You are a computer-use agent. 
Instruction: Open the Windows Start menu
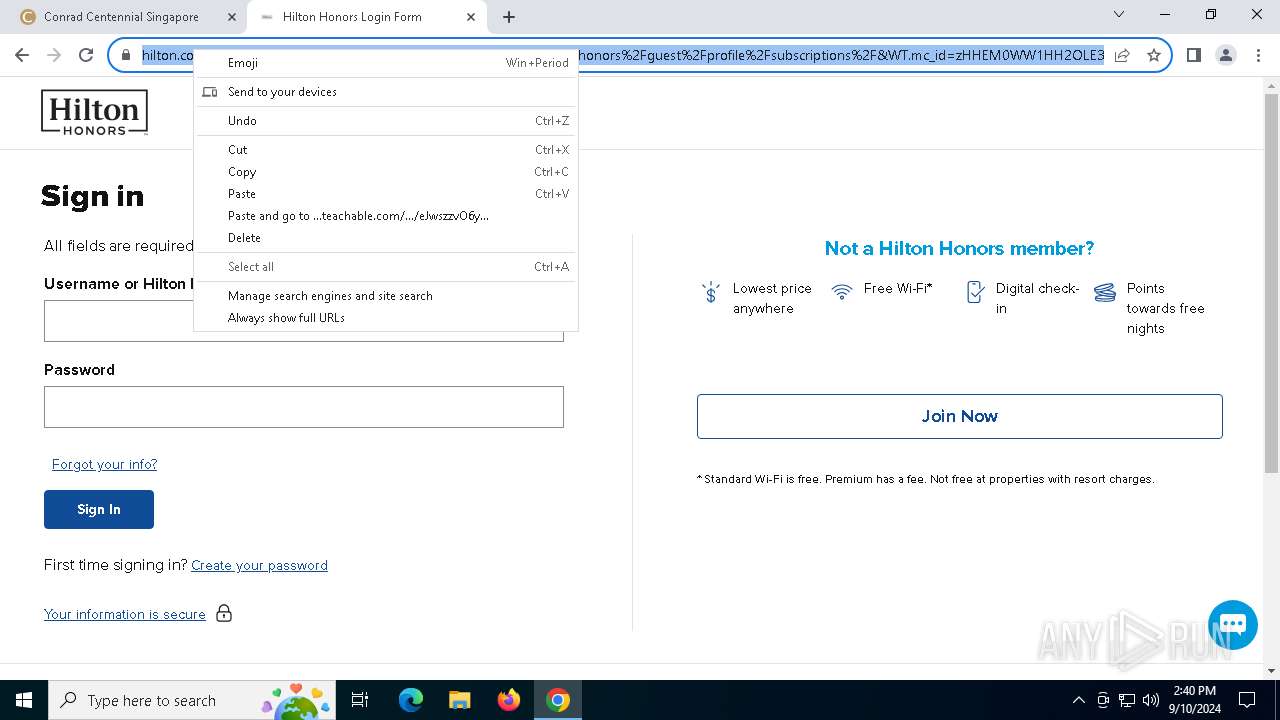(24, 700)
